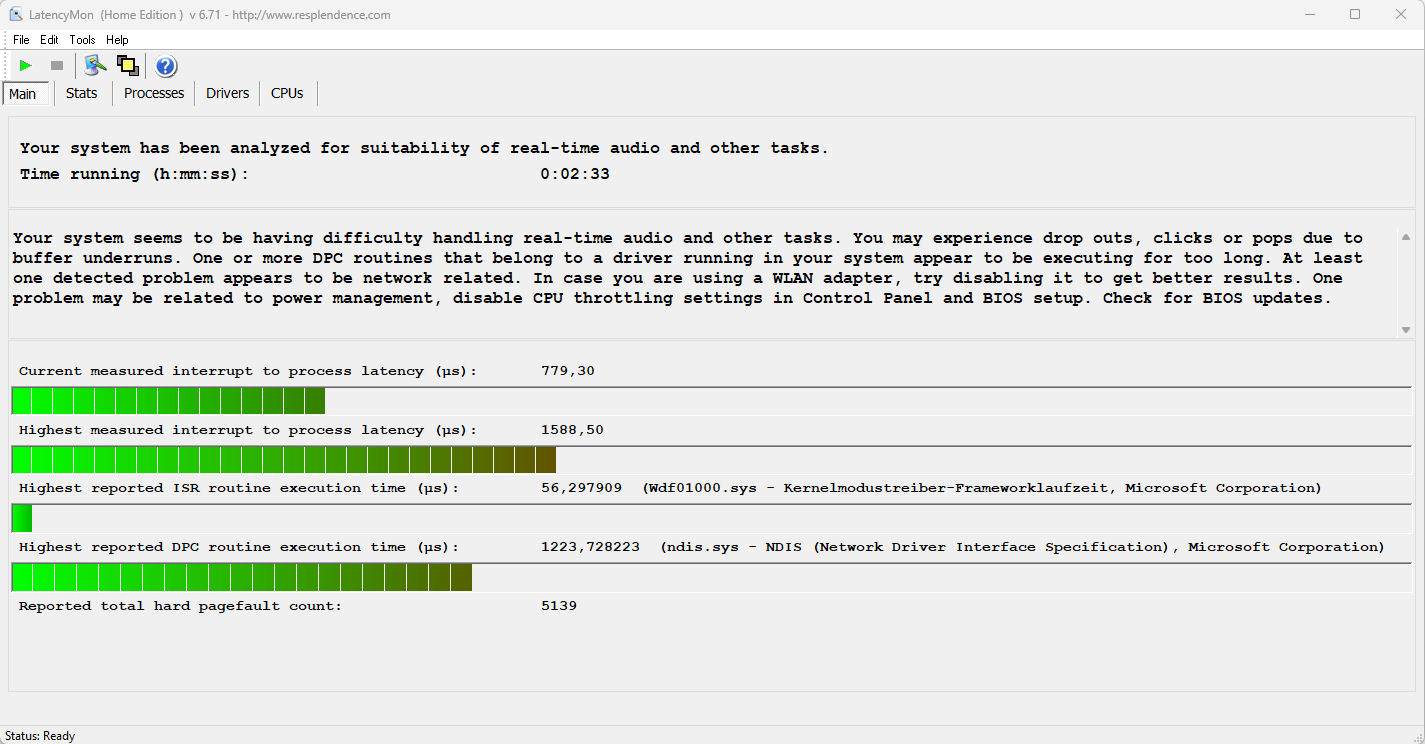Image resolution: width=1425 pixels, height=744 pixels.
Task: Open help via the blue question mark icon
Action: (166, 66)
